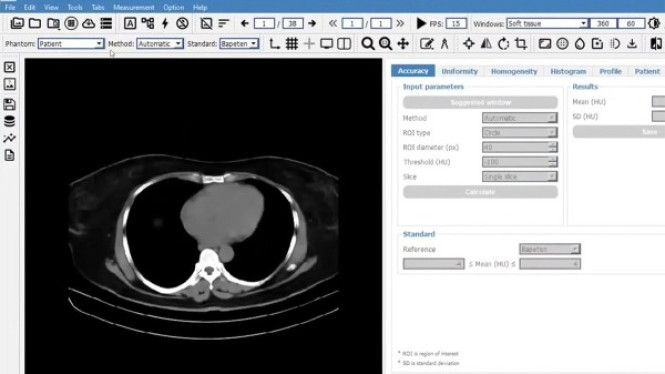Click the sidebar save disk icon
This screenshot has width=665, height=374.
tap(9, 104)
